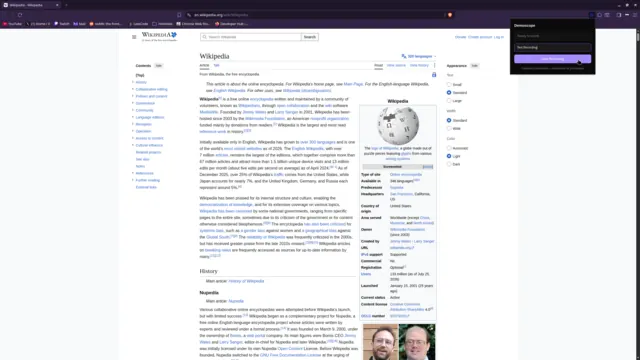Open the View source tab
The image size is (640, 360).
(x=396, y=65)
